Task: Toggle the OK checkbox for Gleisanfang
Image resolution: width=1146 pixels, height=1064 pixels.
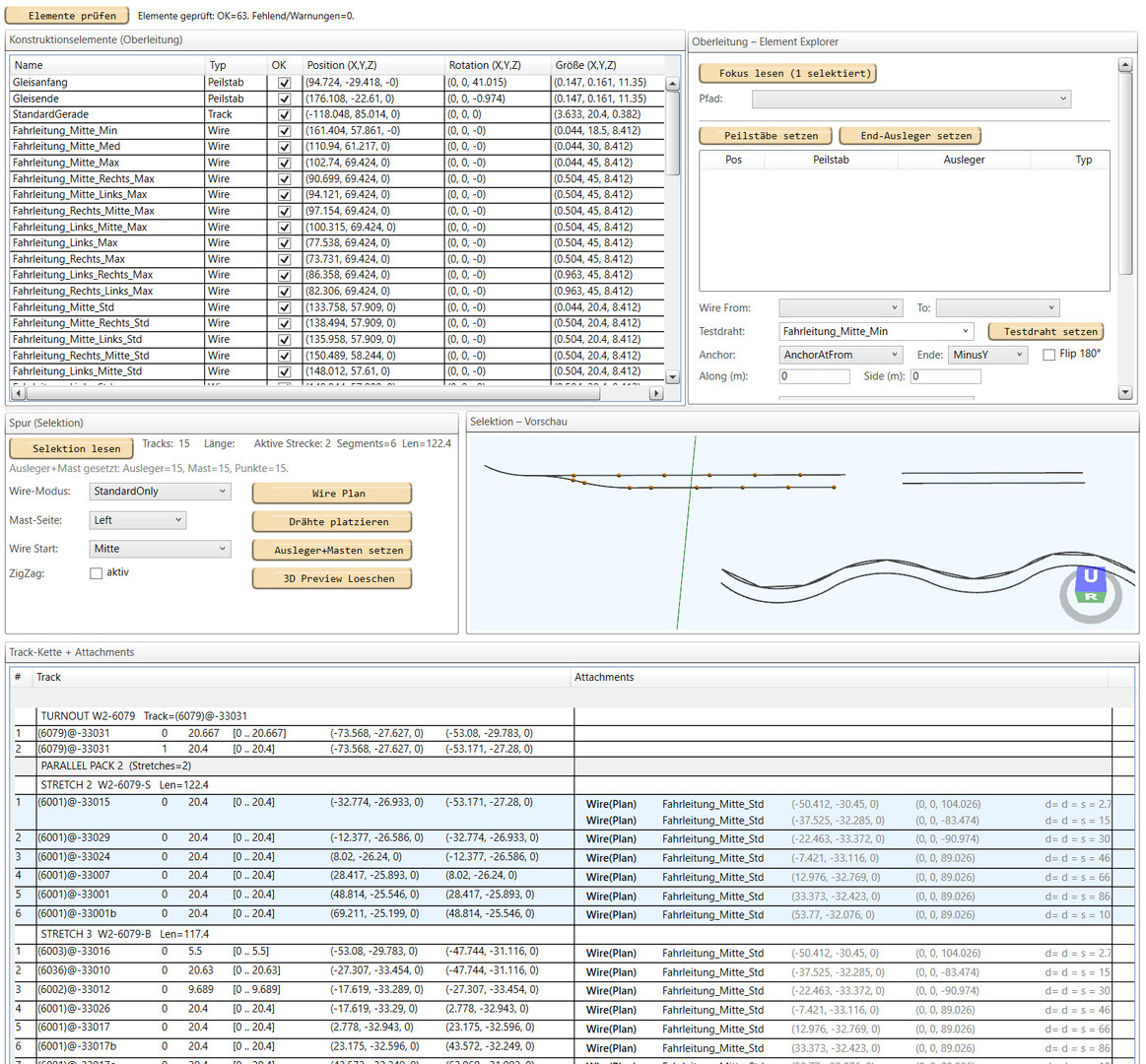Action: click(284, 83)
